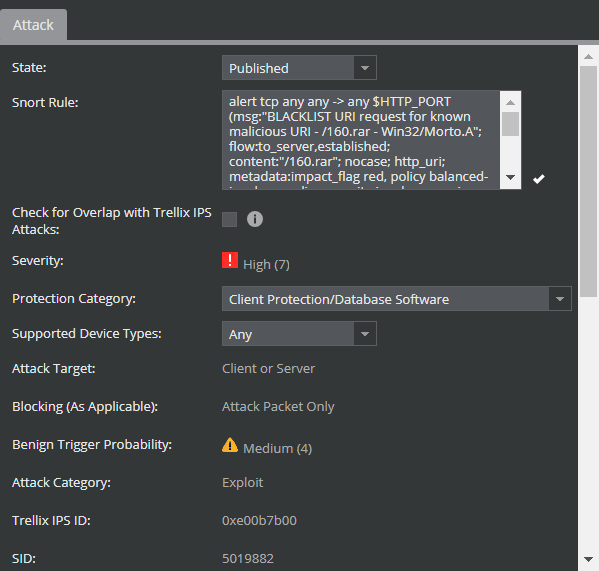The width and height of the screenshot is (599, 571).
Task: Click the main vertical scrollbar thumb
Action: [588, 181]
